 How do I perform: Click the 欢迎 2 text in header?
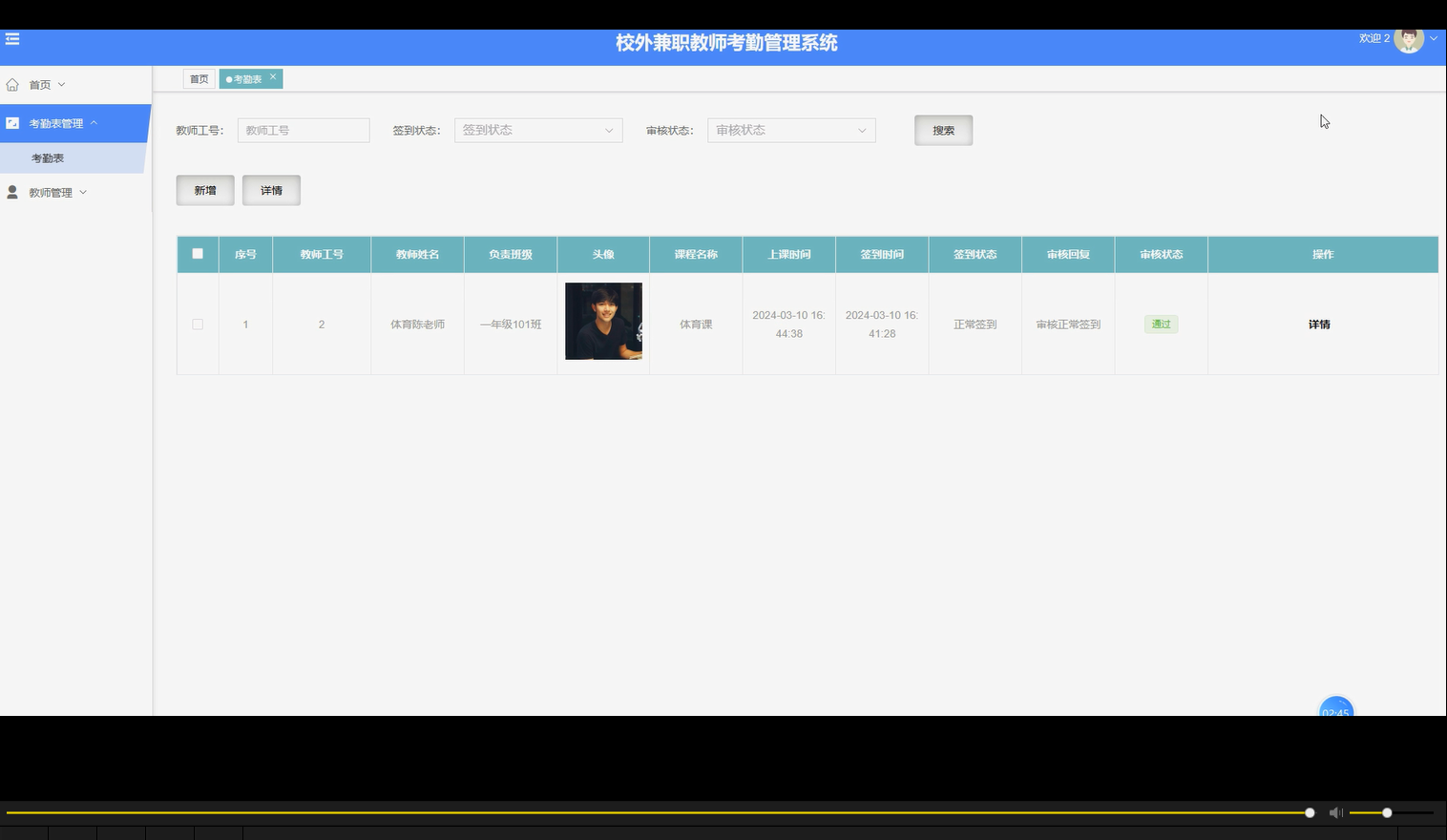[x=1374, y=38]
